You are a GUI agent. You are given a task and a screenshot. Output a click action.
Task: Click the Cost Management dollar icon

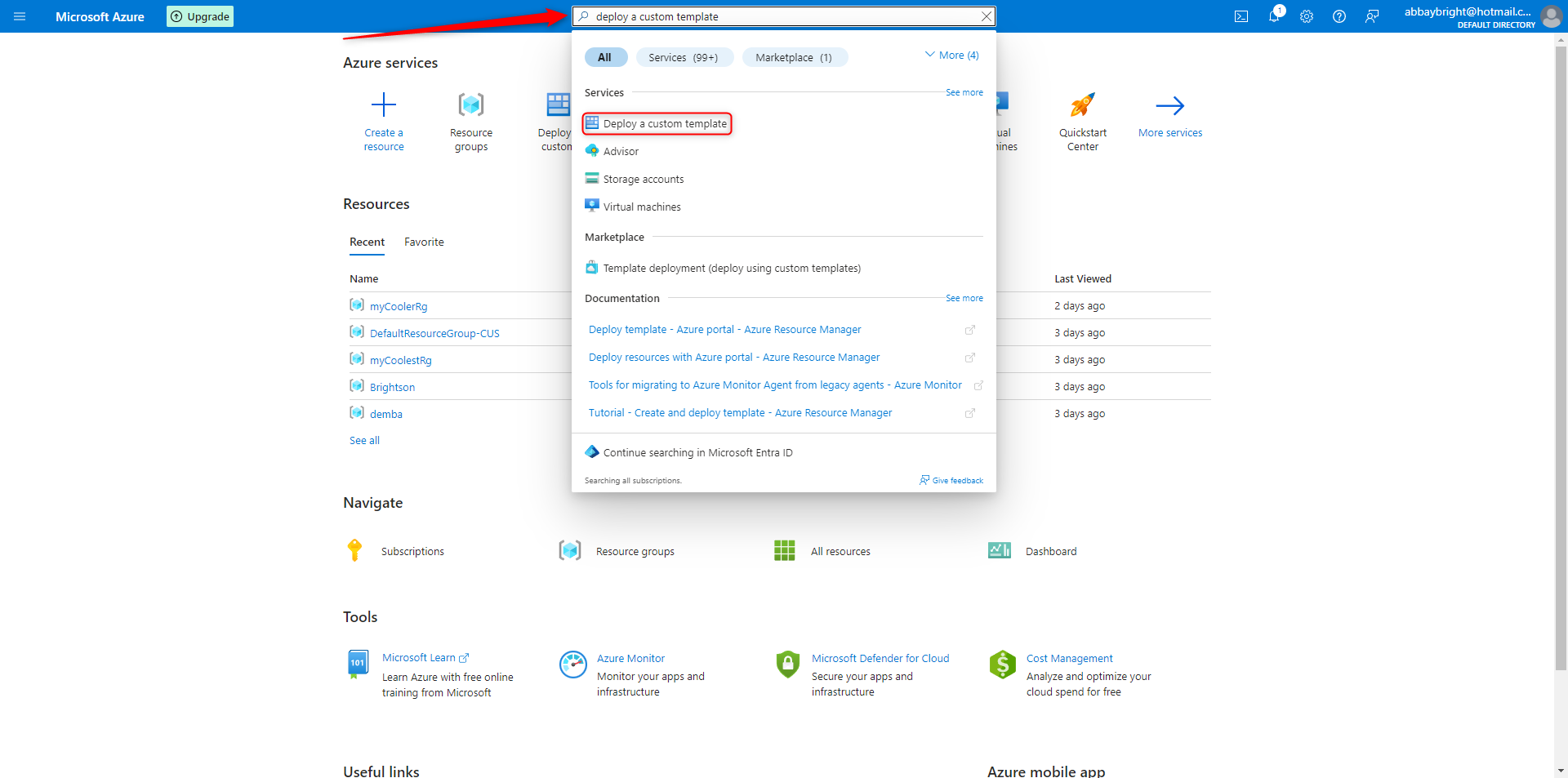(1003, 665)
